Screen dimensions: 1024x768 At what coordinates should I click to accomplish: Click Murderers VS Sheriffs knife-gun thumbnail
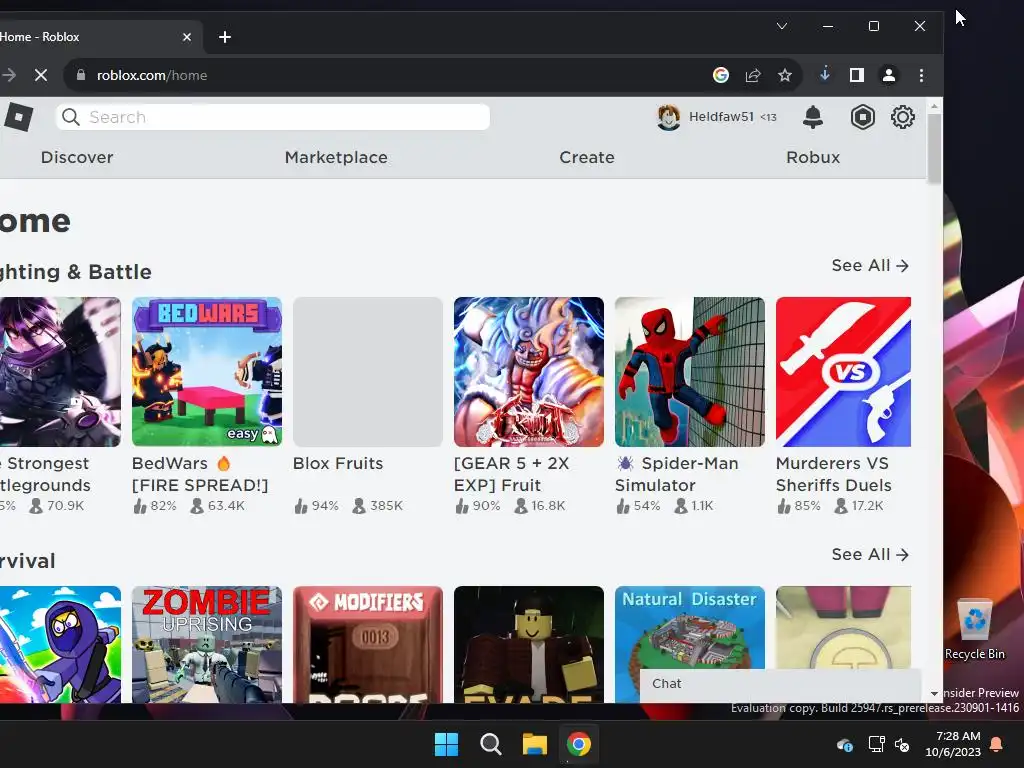(843, 372)
